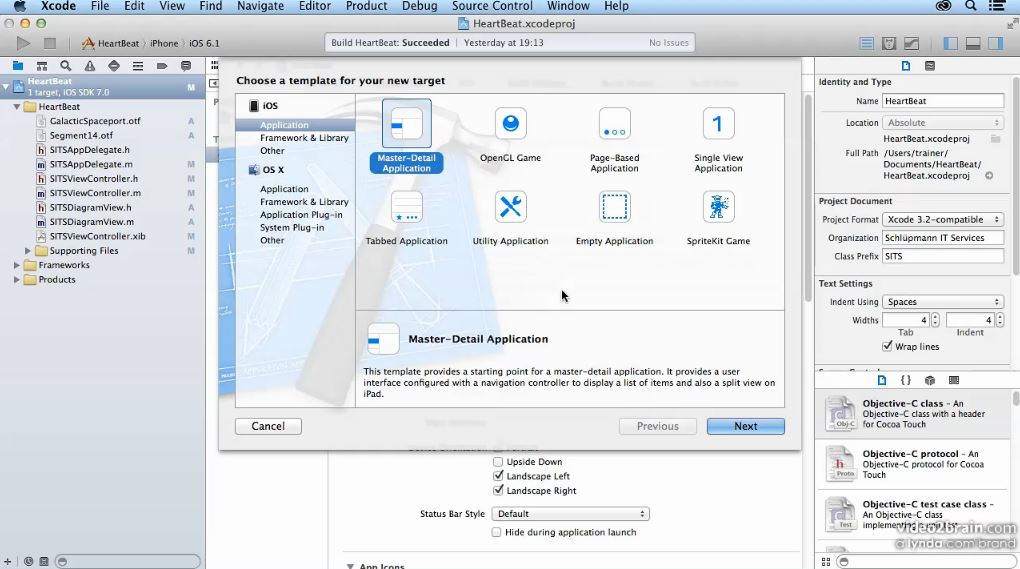Select the Master-Detail Application template

tap(407, 137)
